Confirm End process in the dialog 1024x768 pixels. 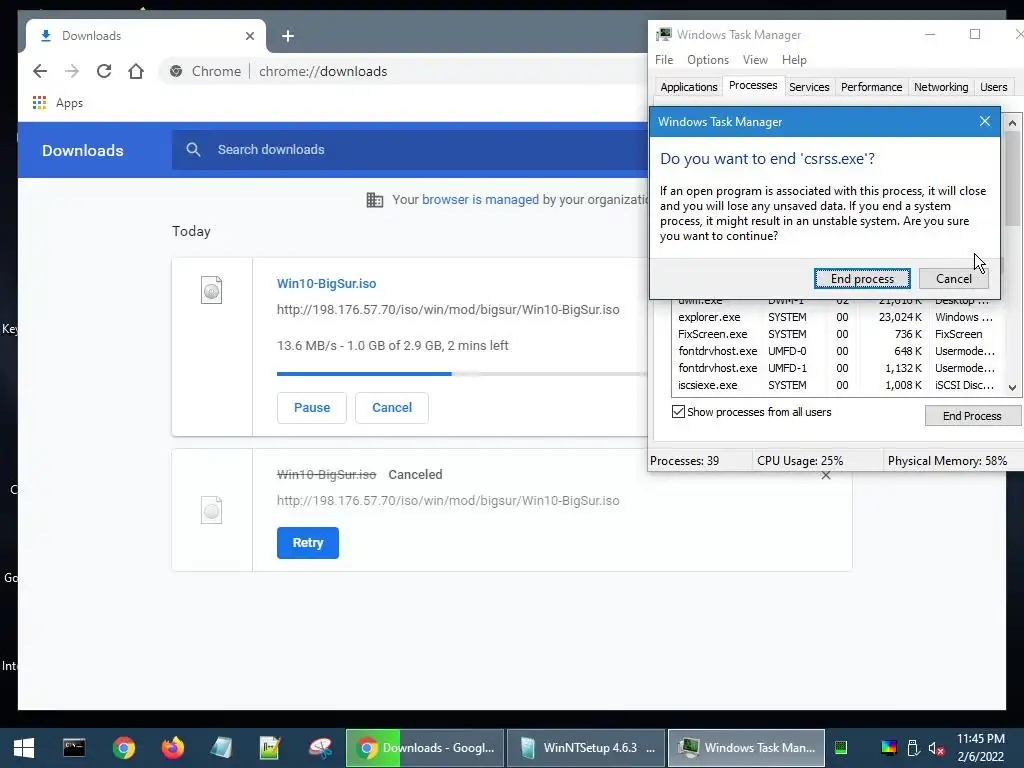coord(862,279)
